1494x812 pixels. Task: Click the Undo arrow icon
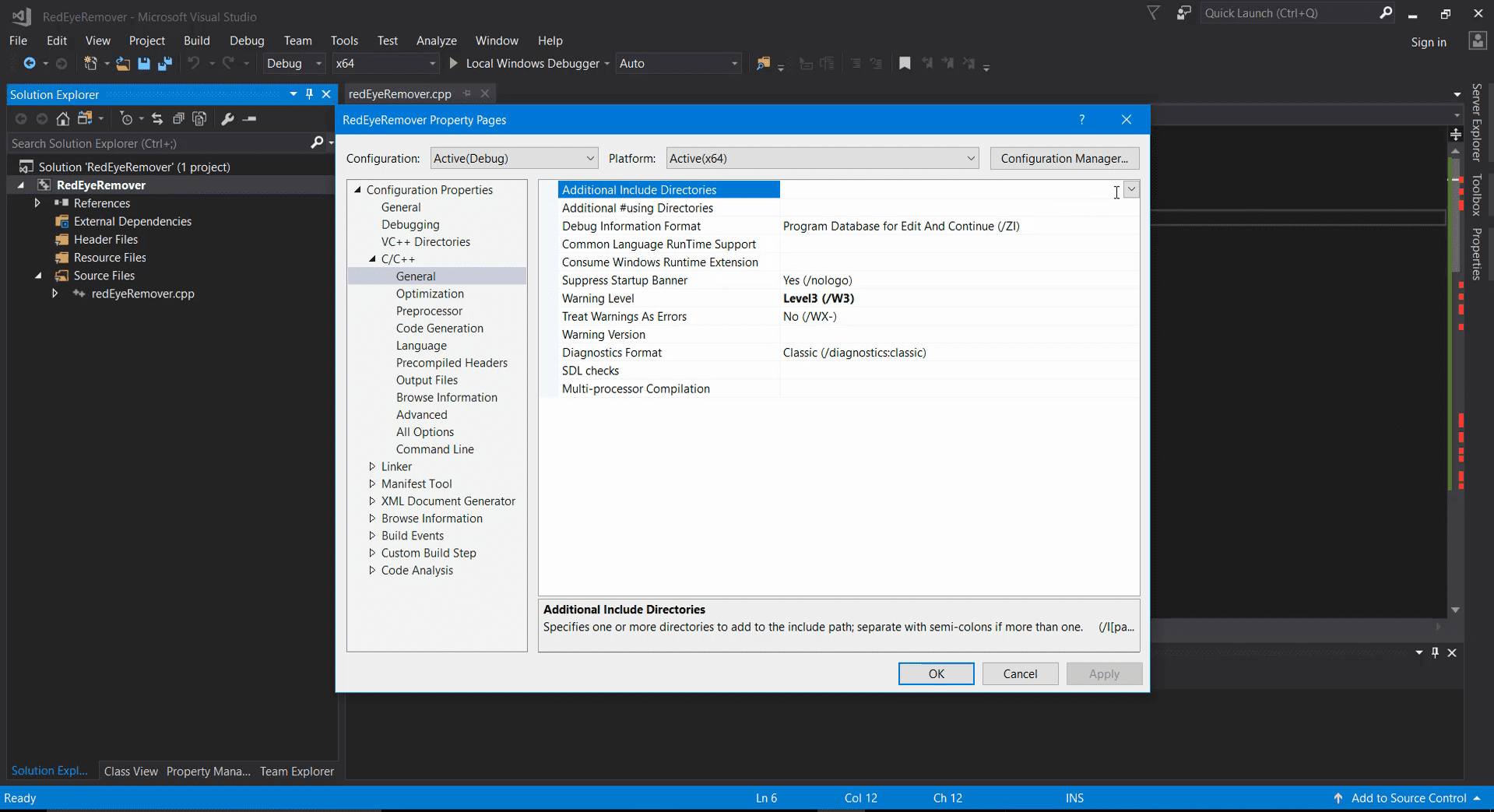coord(194,63)
